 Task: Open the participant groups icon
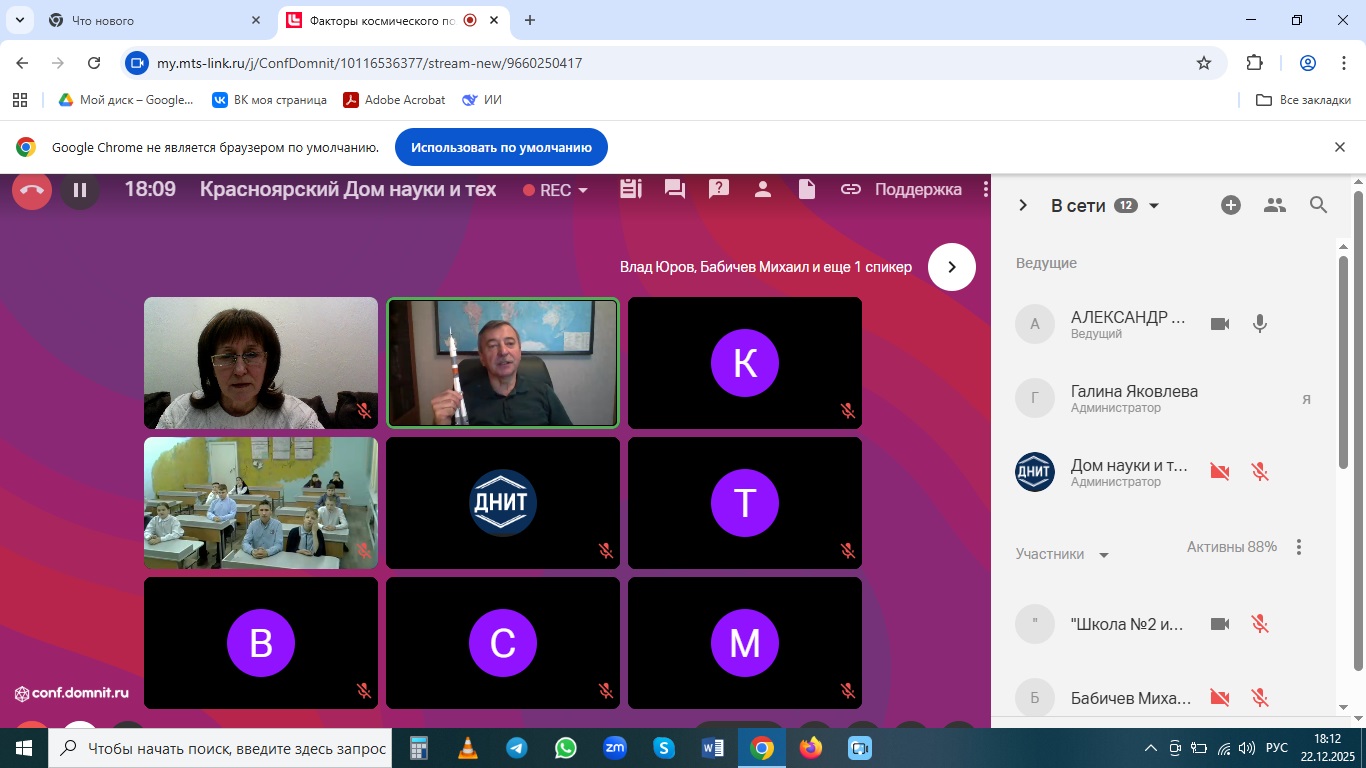point(1274,205)
